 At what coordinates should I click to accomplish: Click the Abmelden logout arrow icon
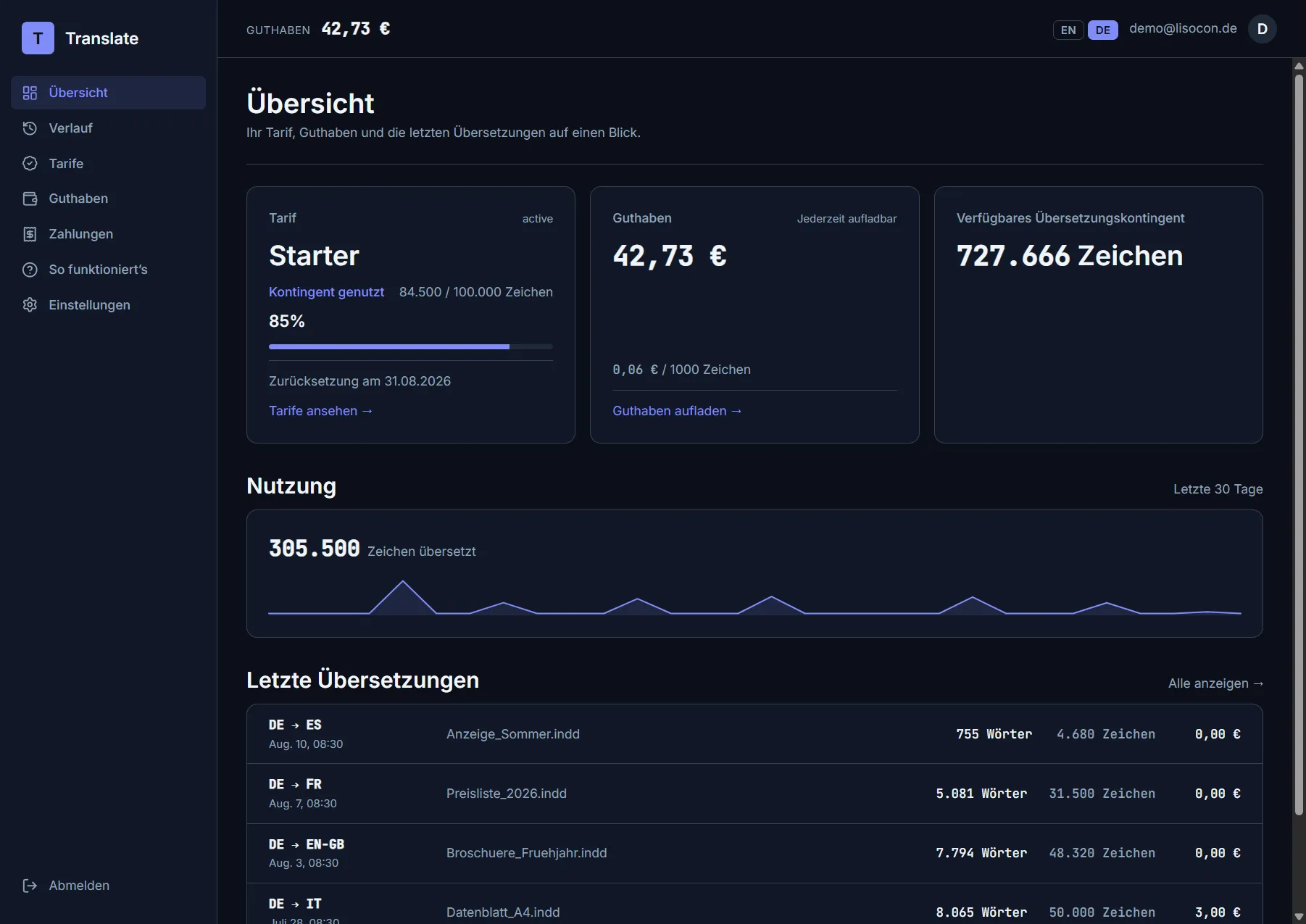(30, 886)
